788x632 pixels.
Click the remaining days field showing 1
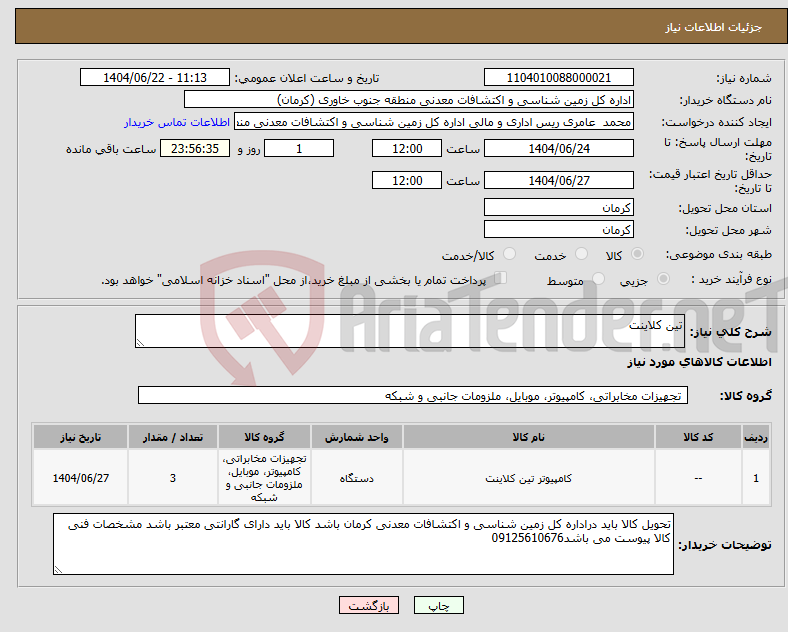299,149
